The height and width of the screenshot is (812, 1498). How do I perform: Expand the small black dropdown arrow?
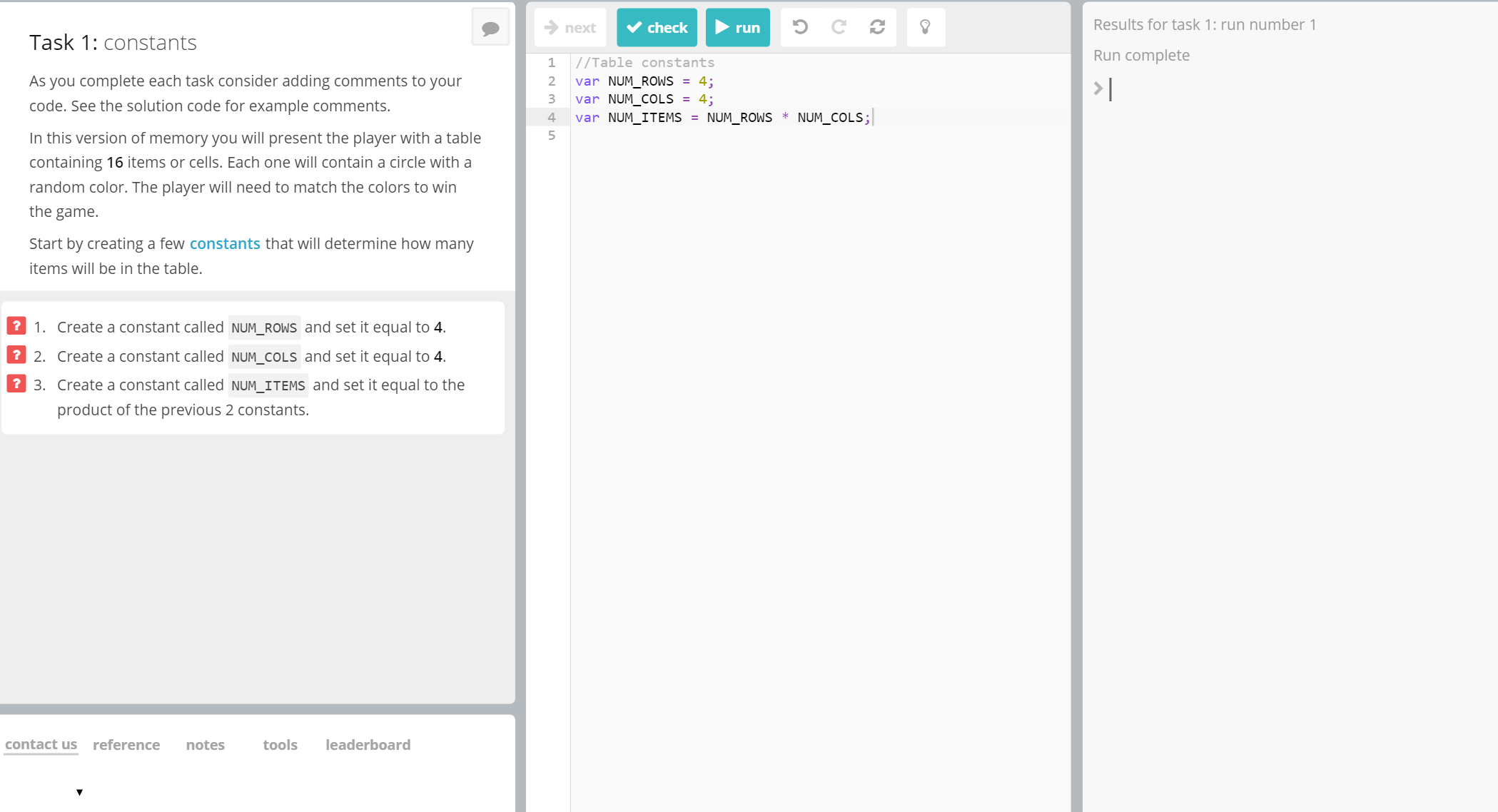coord(80,792)
